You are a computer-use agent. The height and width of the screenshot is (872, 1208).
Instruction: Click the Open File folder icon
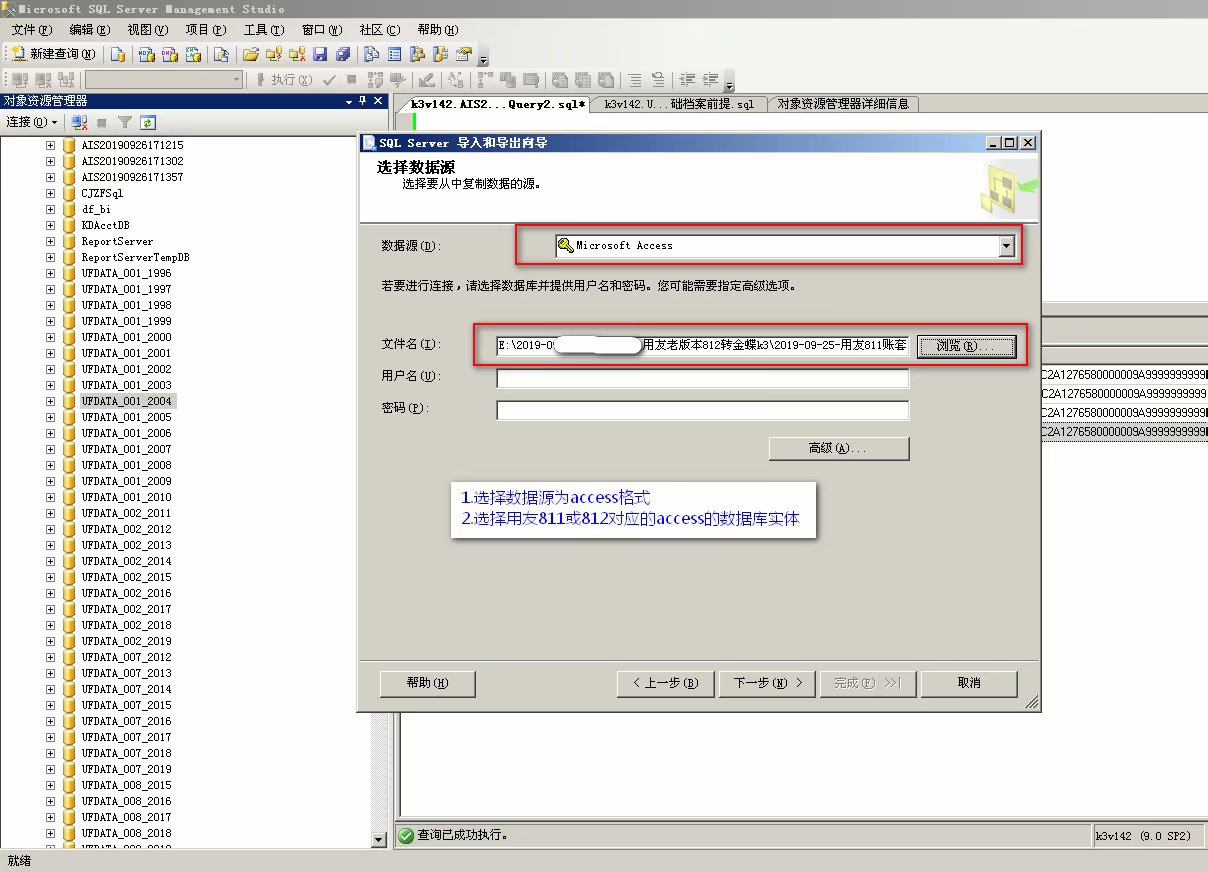pos(251,54)
